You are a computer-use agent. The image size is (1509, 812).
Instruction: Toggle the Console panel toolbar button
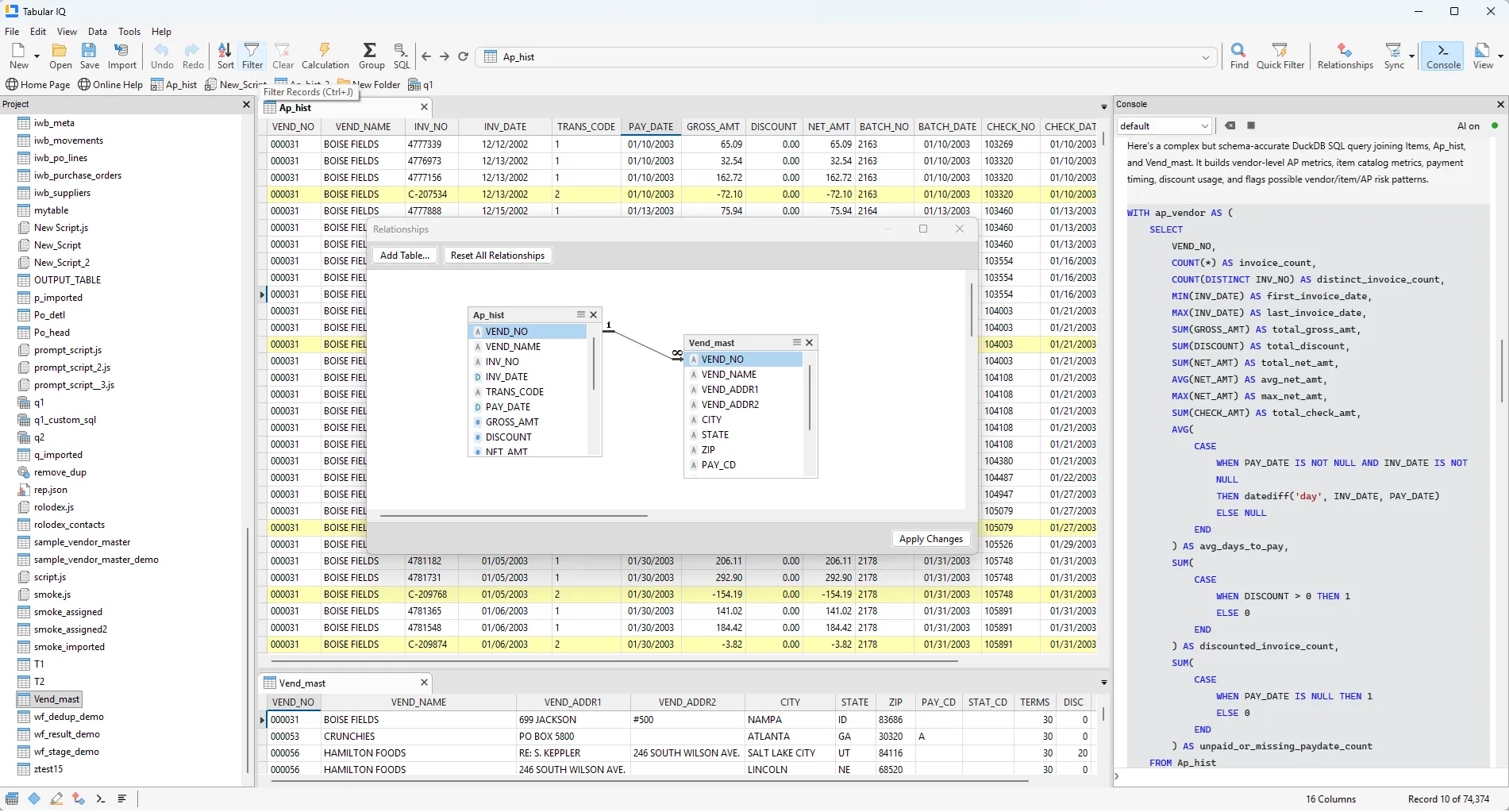click(1443, 56)
